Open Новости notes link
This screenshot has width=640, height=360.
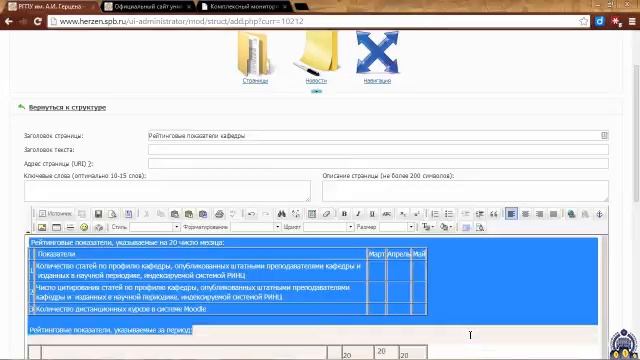click(316, 81)
